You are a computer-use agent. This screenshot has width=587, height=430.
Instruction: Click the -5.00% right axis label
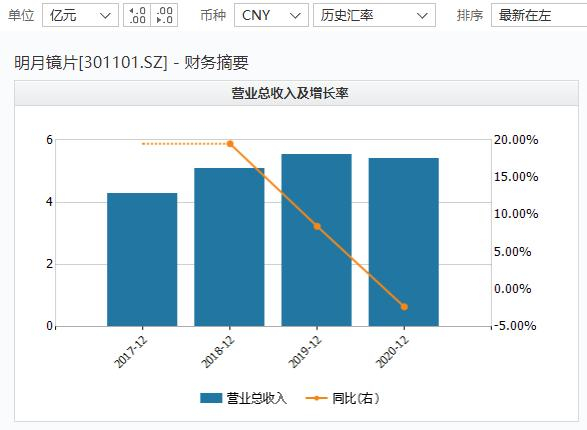coord(515,326)
